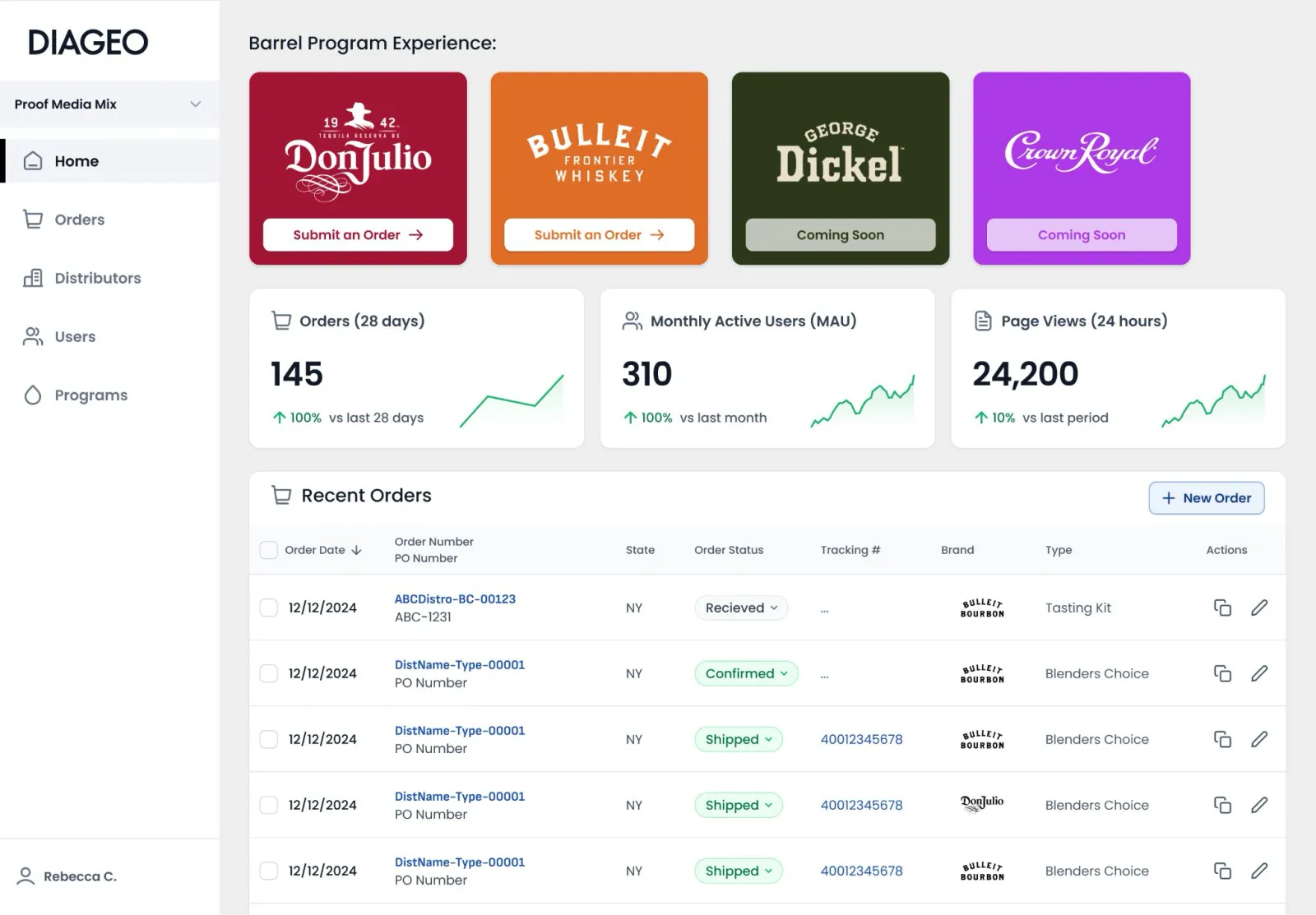Open the Confirmed status dropdown
The image size is (1316, 915).
[746, 673]
